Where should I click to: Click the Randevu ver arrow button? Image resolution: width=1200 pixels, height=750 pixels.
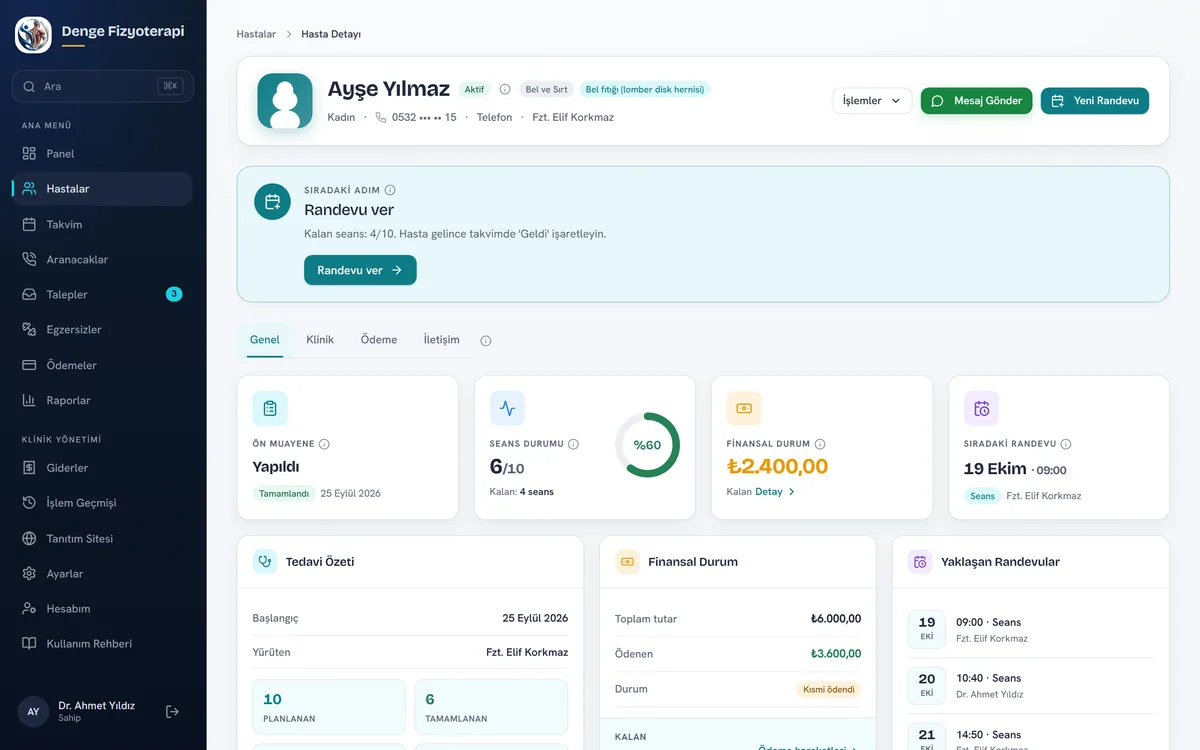360,270
